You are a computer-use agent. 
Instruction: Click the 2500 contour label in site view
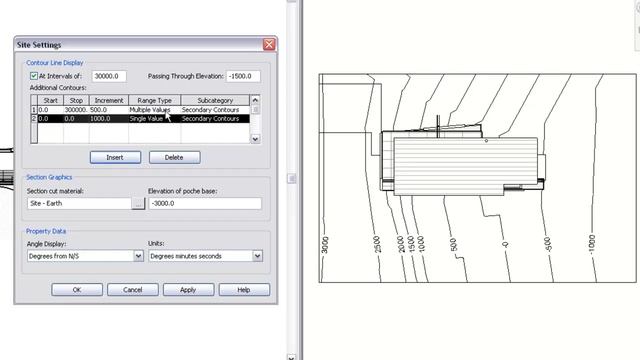[x=377, y=244]
